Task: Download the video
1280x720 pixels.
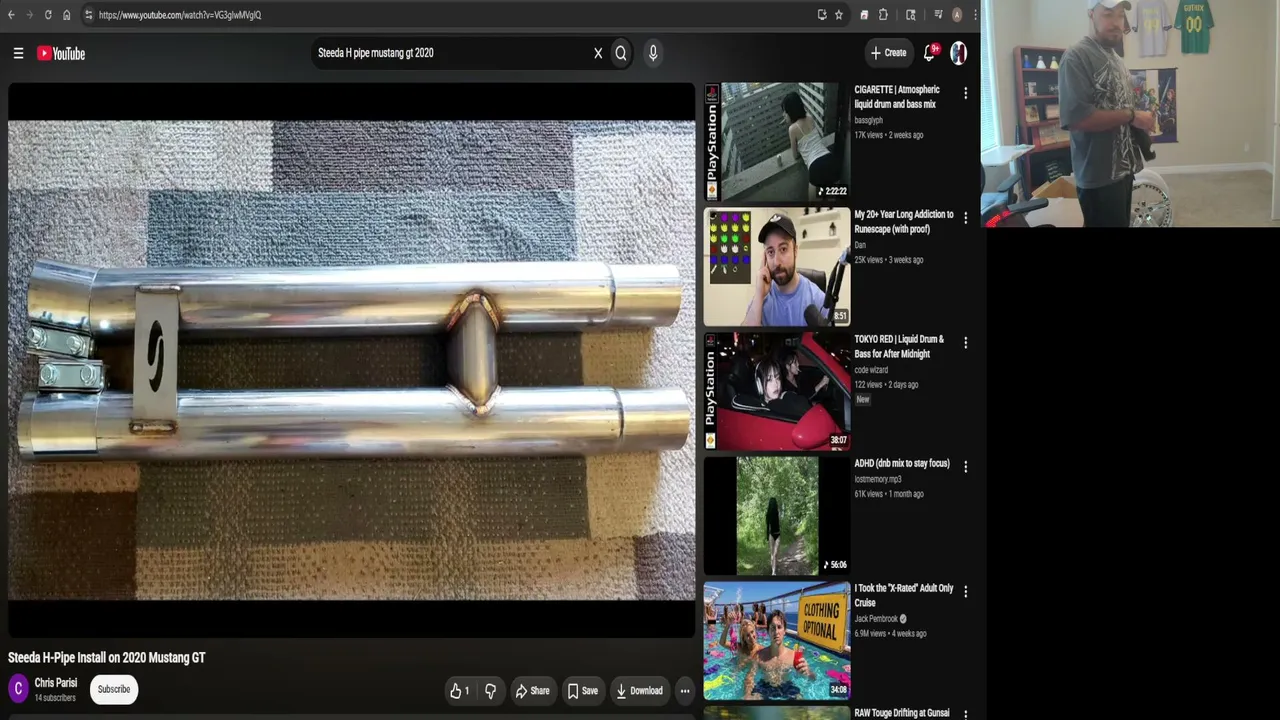Action: (x=639, y=690)
